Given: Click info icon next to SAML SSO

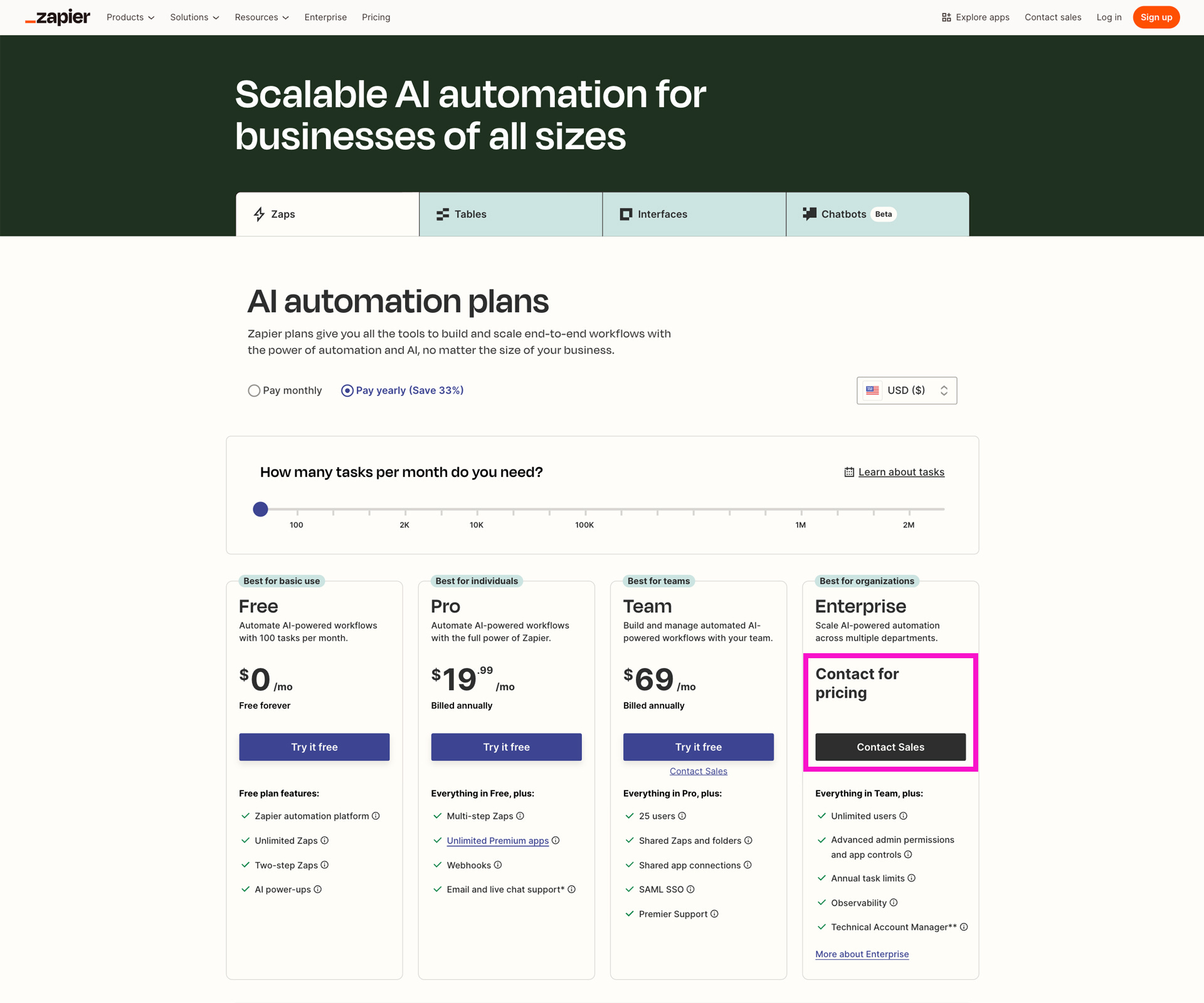Looking at the screenshot, I should click(x=690, y=889).
